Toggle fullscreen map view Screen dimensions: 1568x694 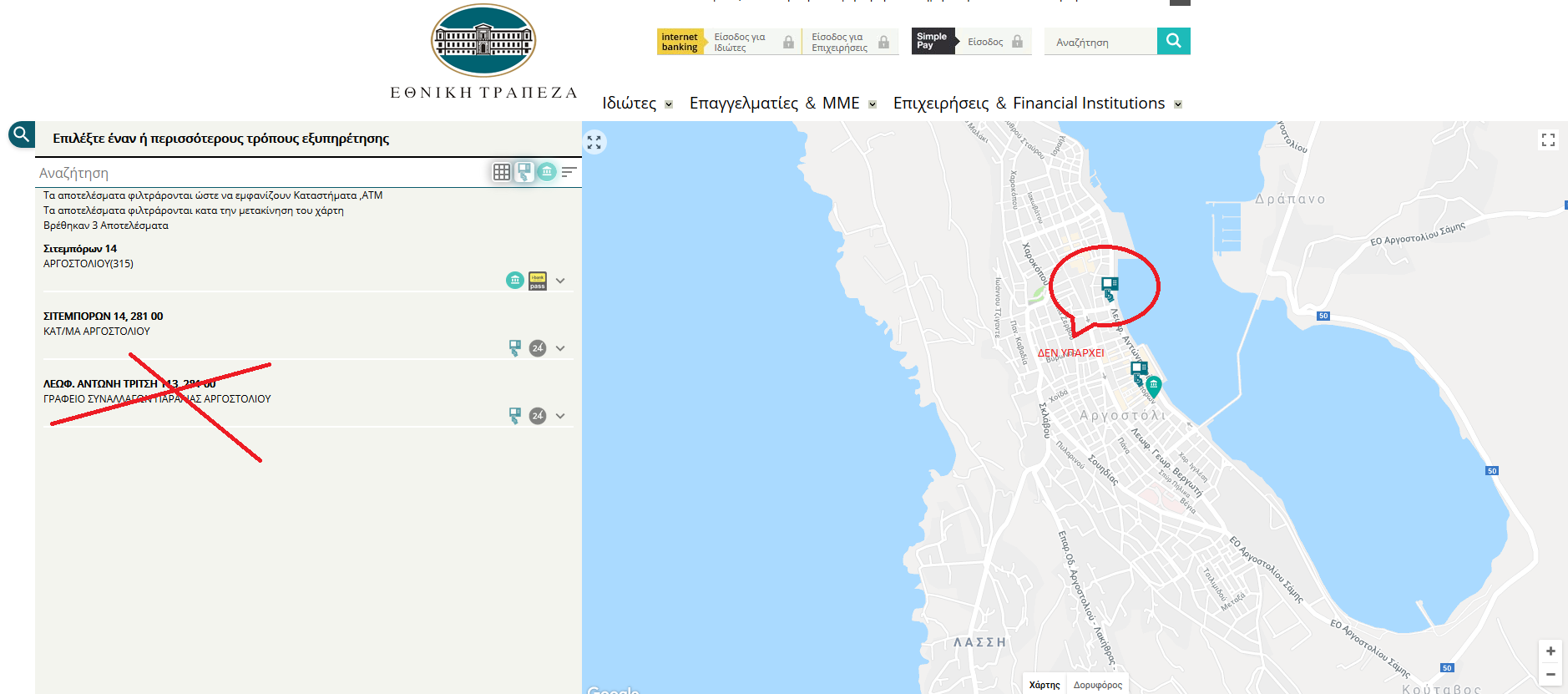[x=1548, y=140]
